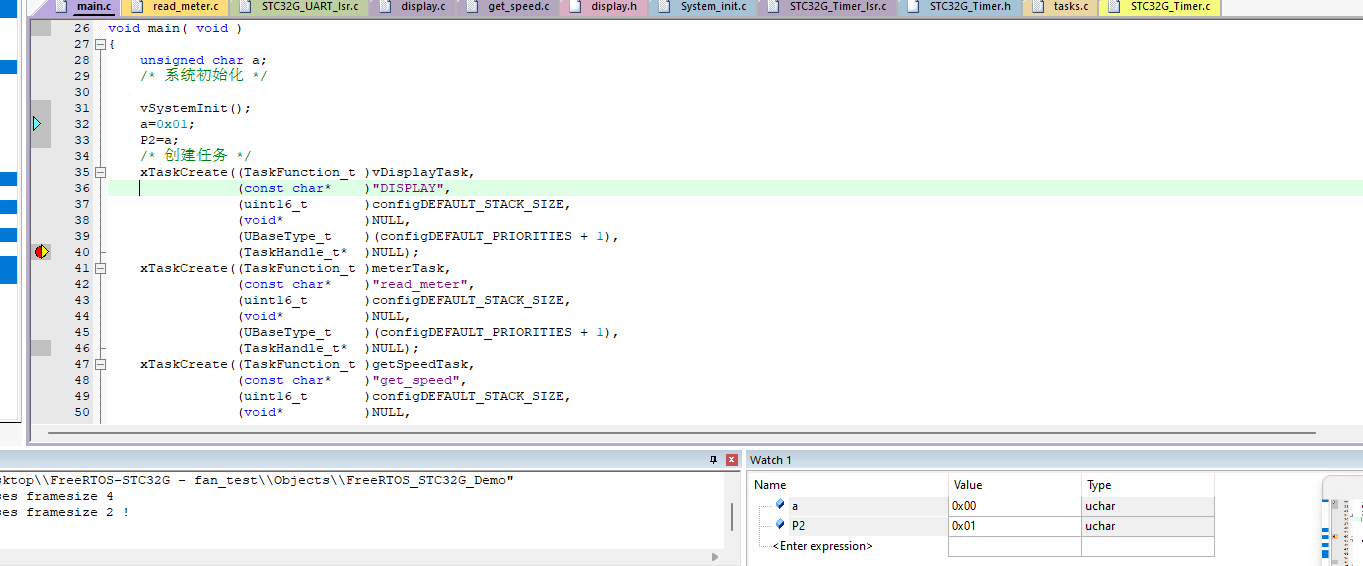Place cursor on a=0x01; line
The image size is (1363, 566).
click(168, 124)
